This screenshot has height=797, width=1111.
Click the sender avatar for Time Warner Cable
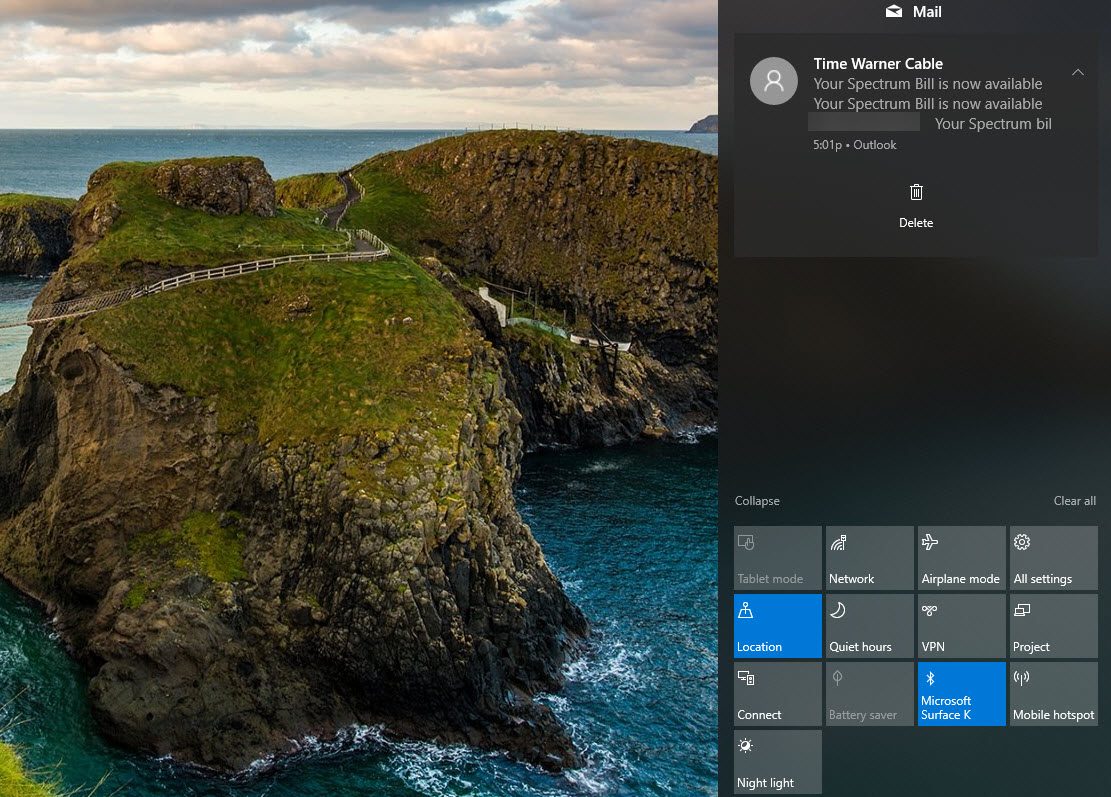774,81
